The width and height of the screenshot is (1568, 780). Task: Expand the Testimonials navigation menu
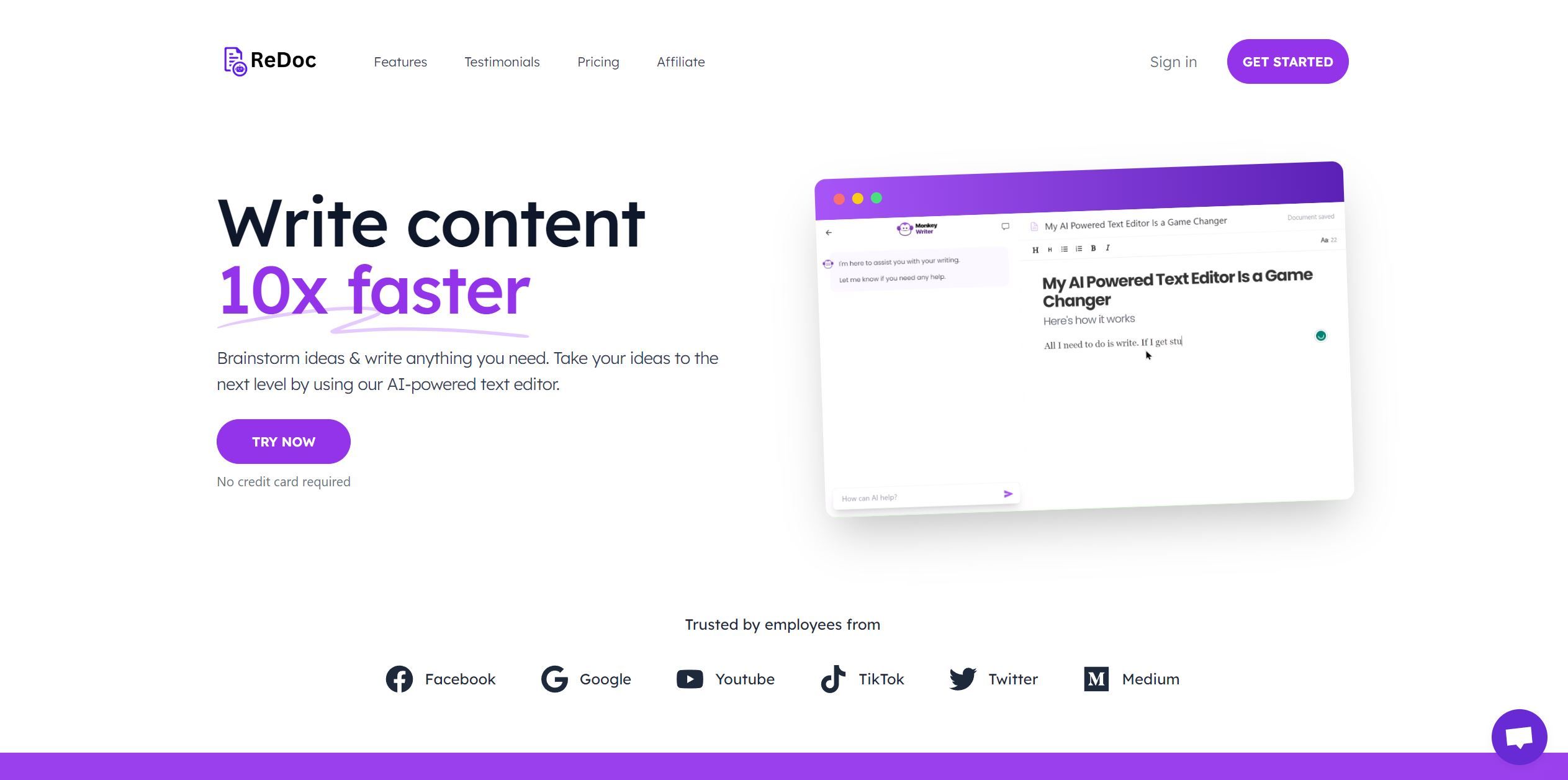coord(501,61)
